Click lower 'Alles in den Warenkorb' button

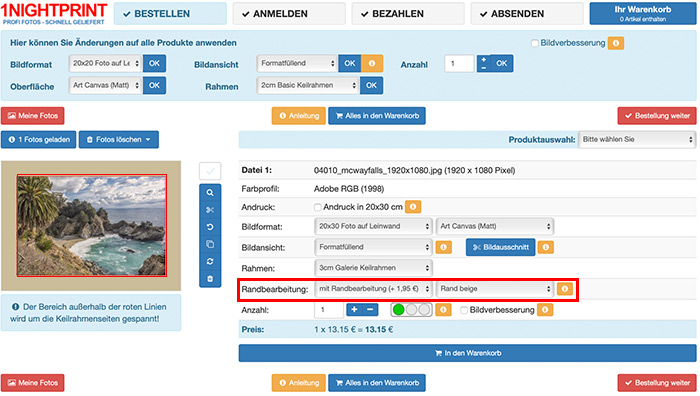(x=377, y=383)
